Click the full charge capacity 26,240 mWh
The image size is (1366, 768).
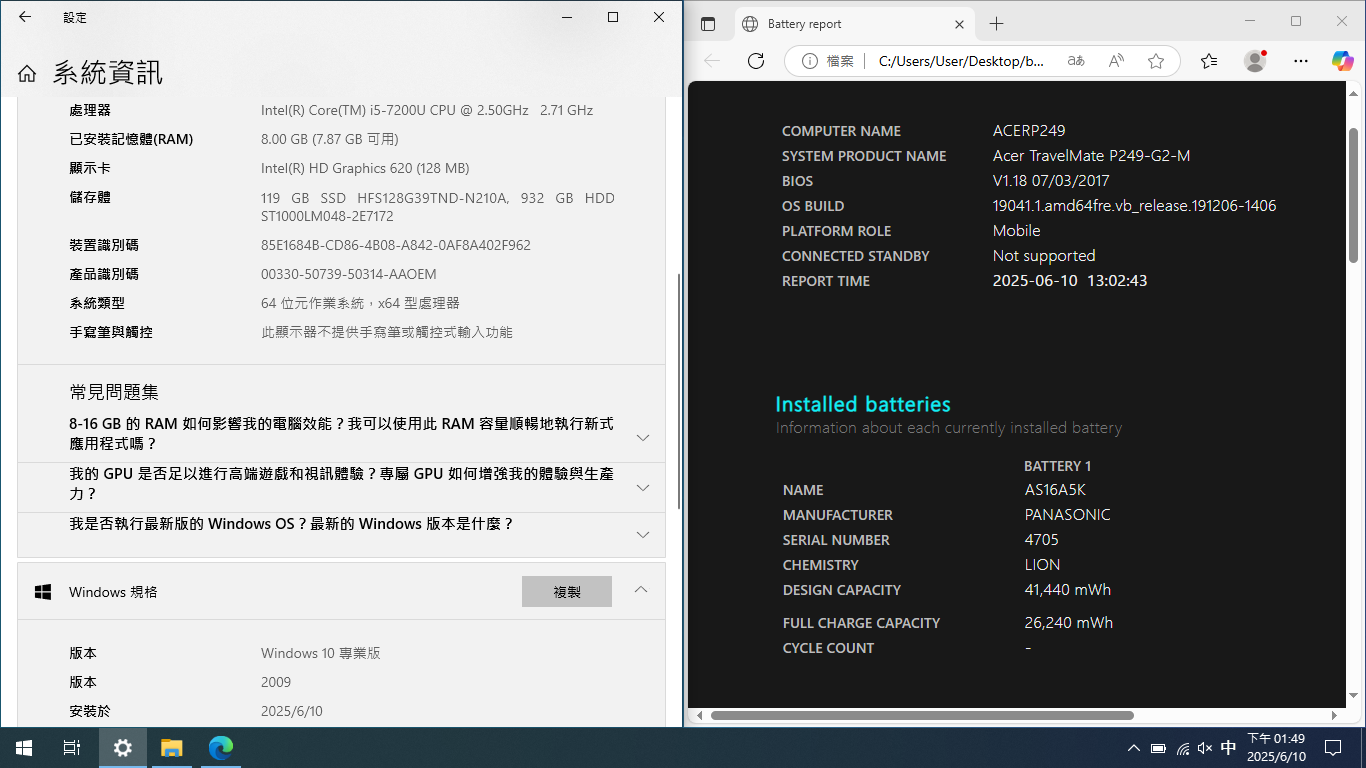pos(1069,623)
